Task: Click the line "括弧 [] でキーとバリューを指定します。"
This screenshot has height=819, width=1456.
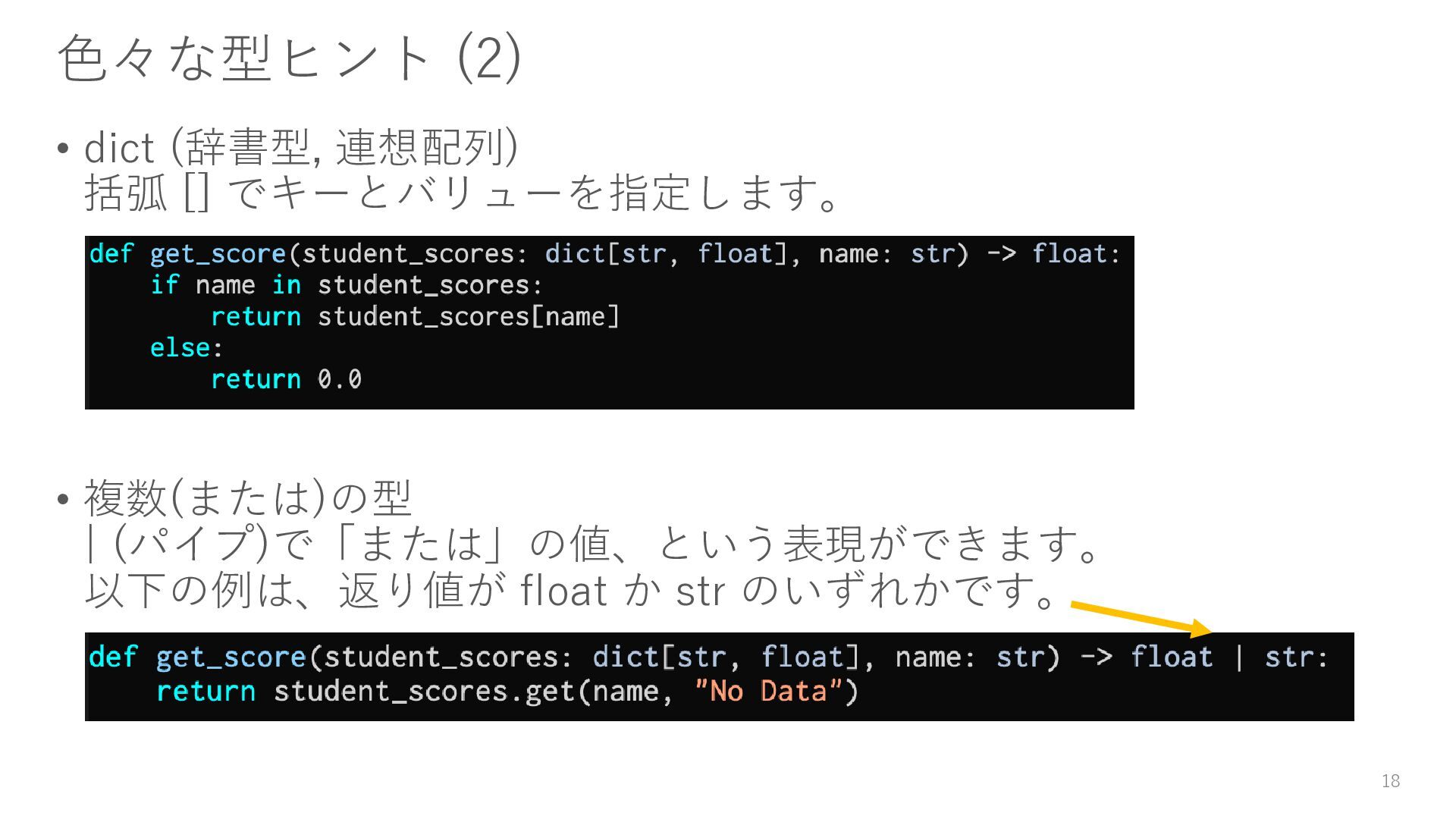Action: click(x=463, y=193)
